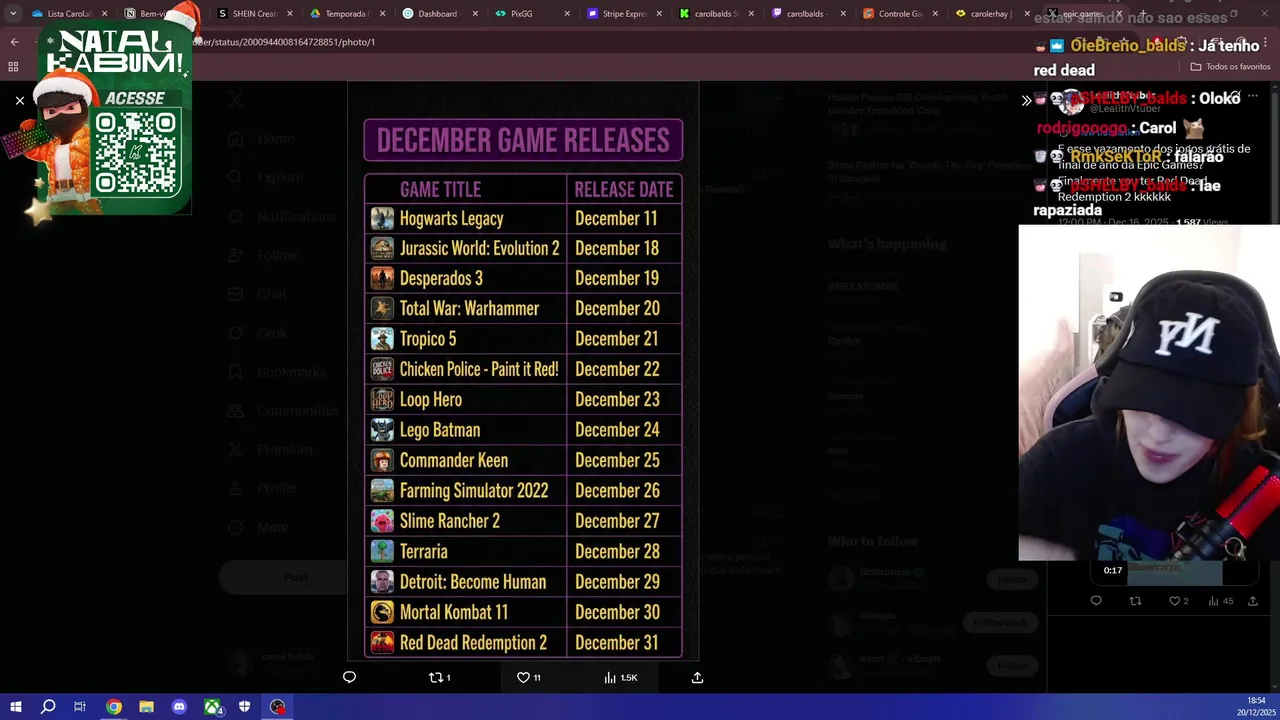Click Chicken Police - Paint it Red! title
The image size is (1280, 720).
pyautogui.click(x=479, y=369)
